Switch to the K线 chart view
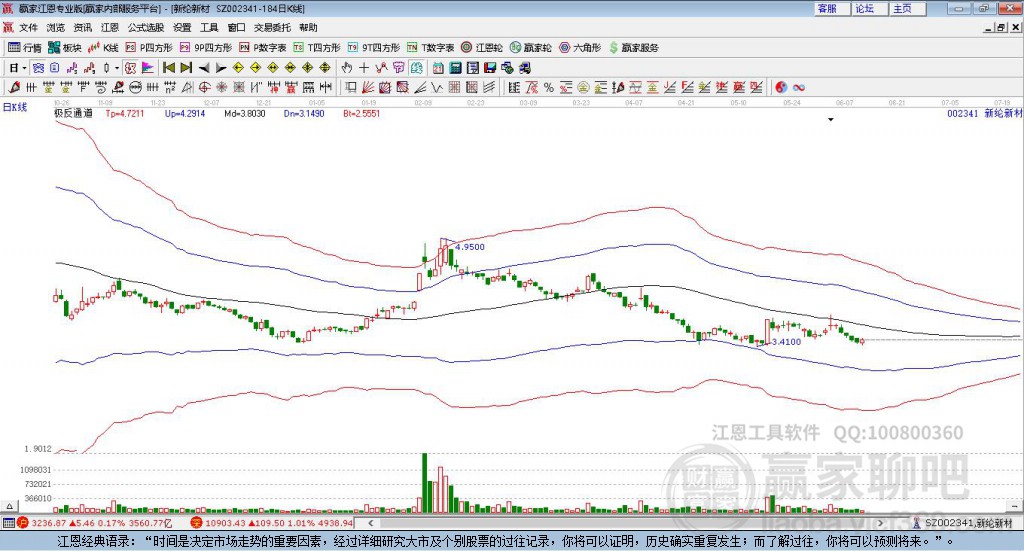This screenshot has width=1024, height=551. [x=103, y=48]
